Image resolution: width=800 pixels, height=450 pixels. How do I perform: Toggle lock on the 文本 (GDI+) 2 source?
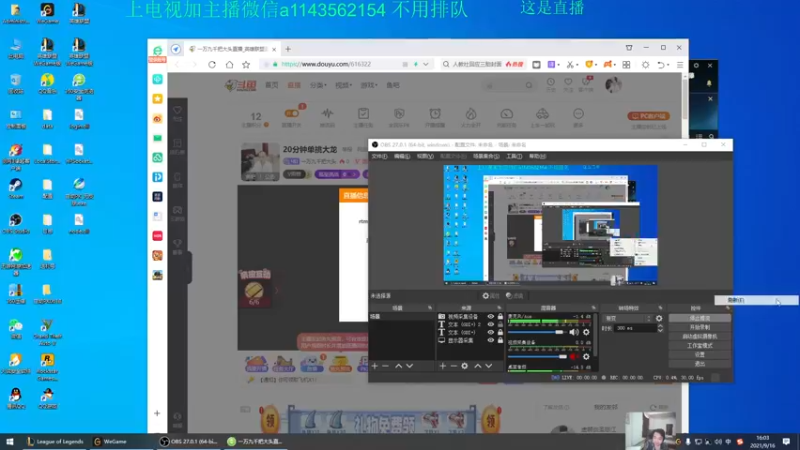click(x=500, y=324)
